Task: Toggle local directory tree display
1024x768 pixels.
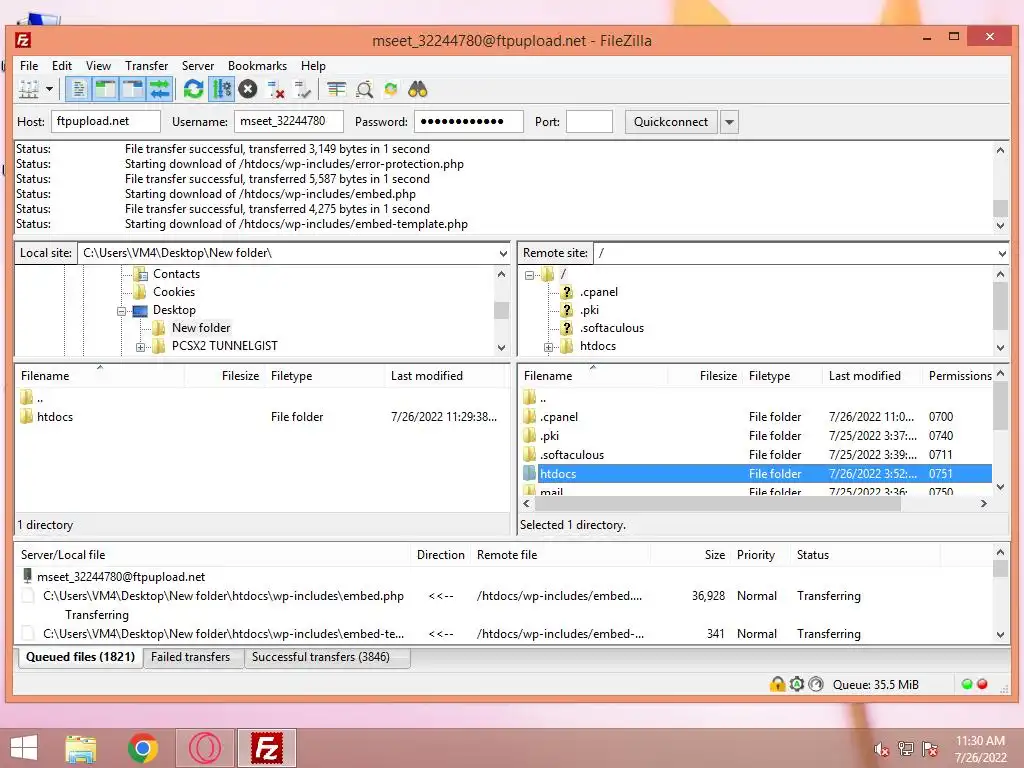Action: 105,89
